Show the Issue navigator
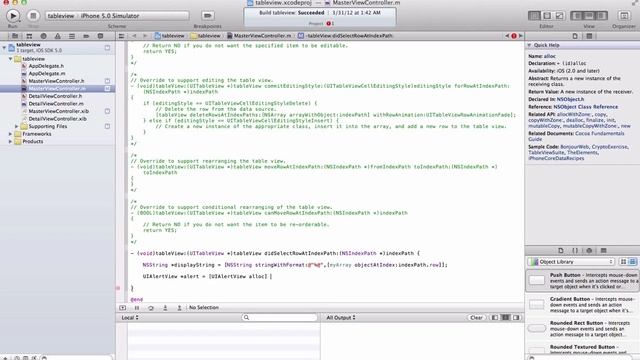The width and height of the screenshot is (640, 360). click(58, 36)
